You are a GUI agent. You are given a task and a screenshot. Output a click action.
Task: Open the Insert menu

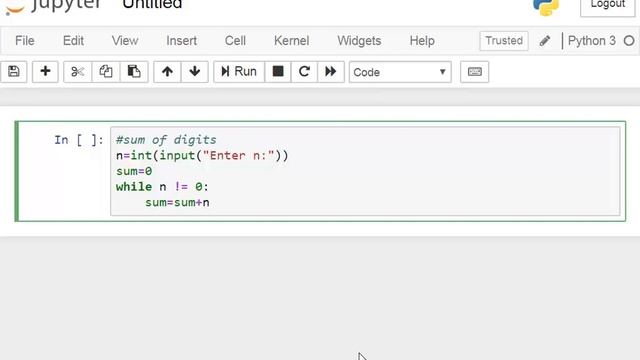pyautogui.click(x=182, y=41)
